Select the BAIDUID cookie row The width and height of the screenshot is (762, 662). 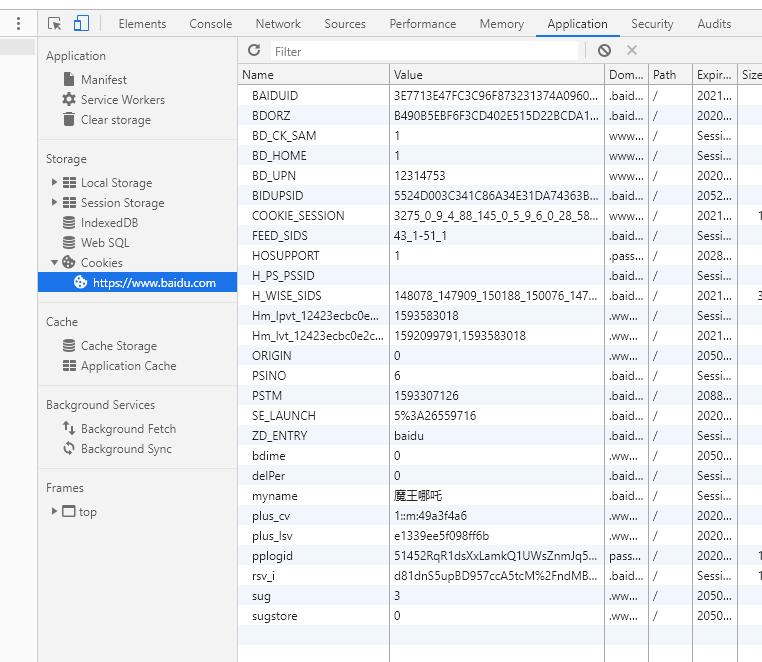tap(313, 96)
